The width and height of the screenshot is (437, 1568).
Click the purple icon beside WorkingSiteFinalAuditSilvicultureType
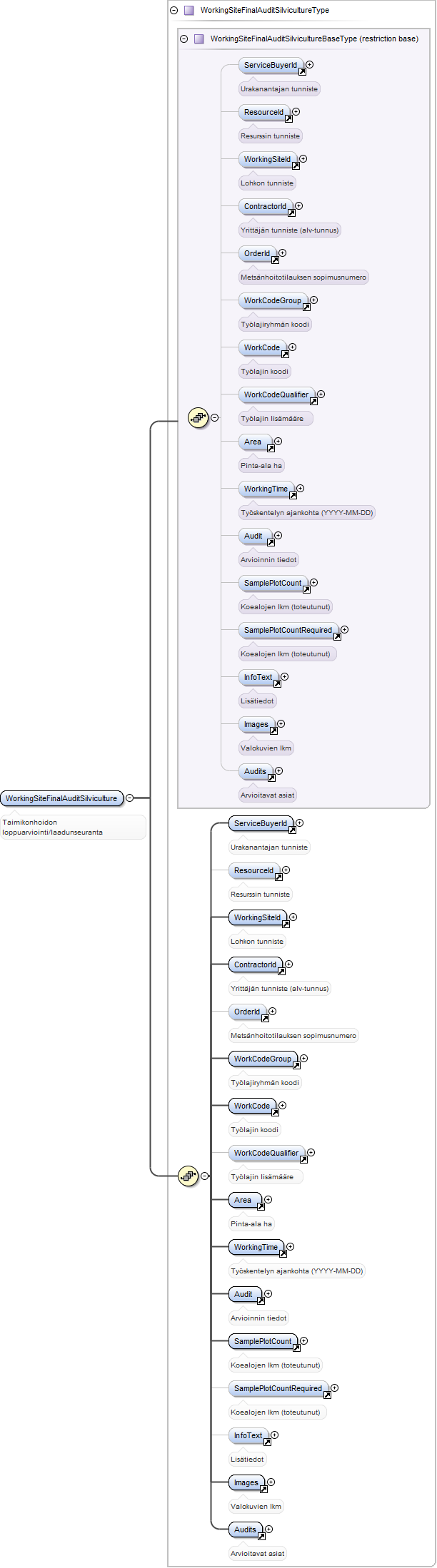(189, 11)
